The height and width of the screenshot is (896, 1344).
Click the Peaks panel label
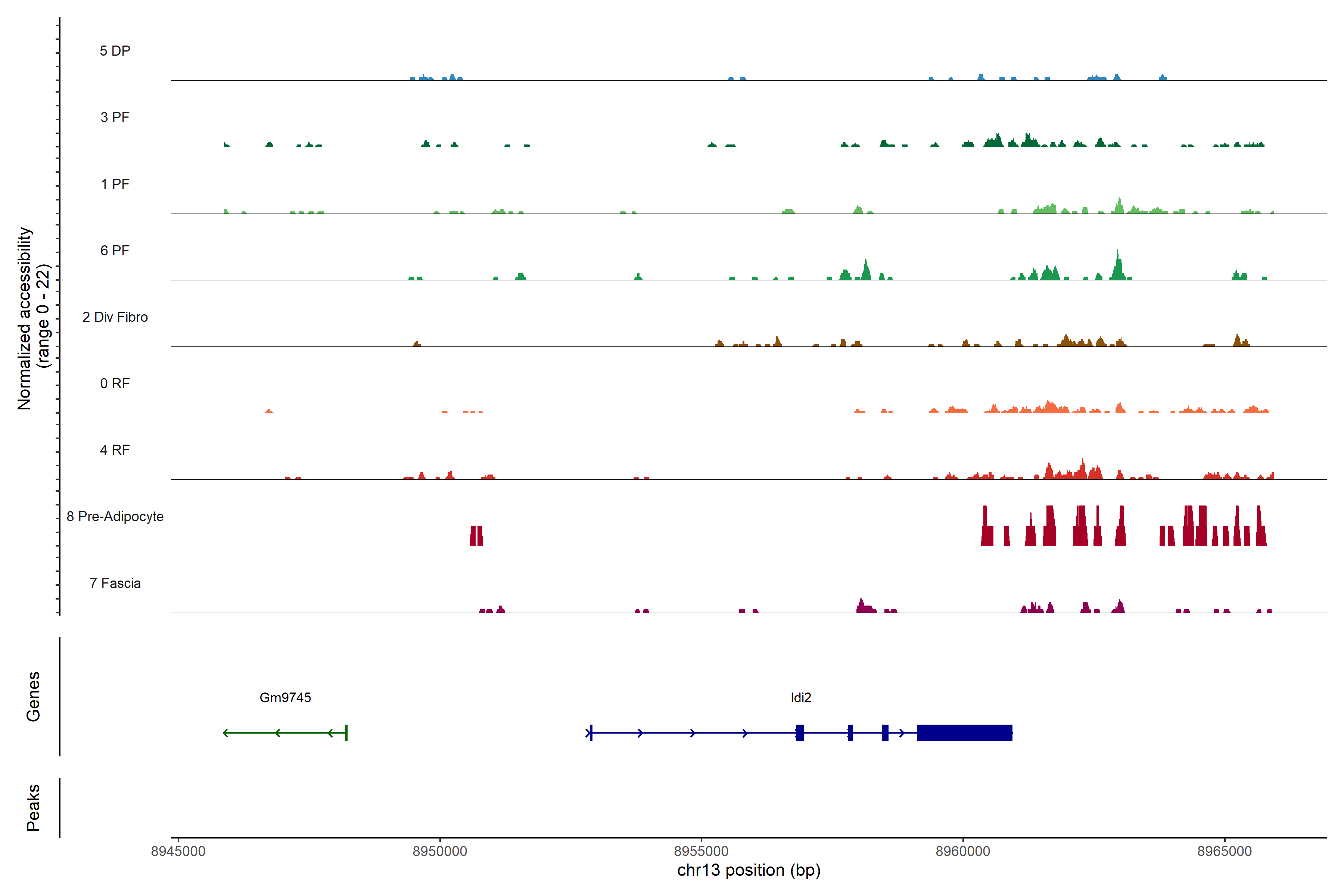click(33, 808)
